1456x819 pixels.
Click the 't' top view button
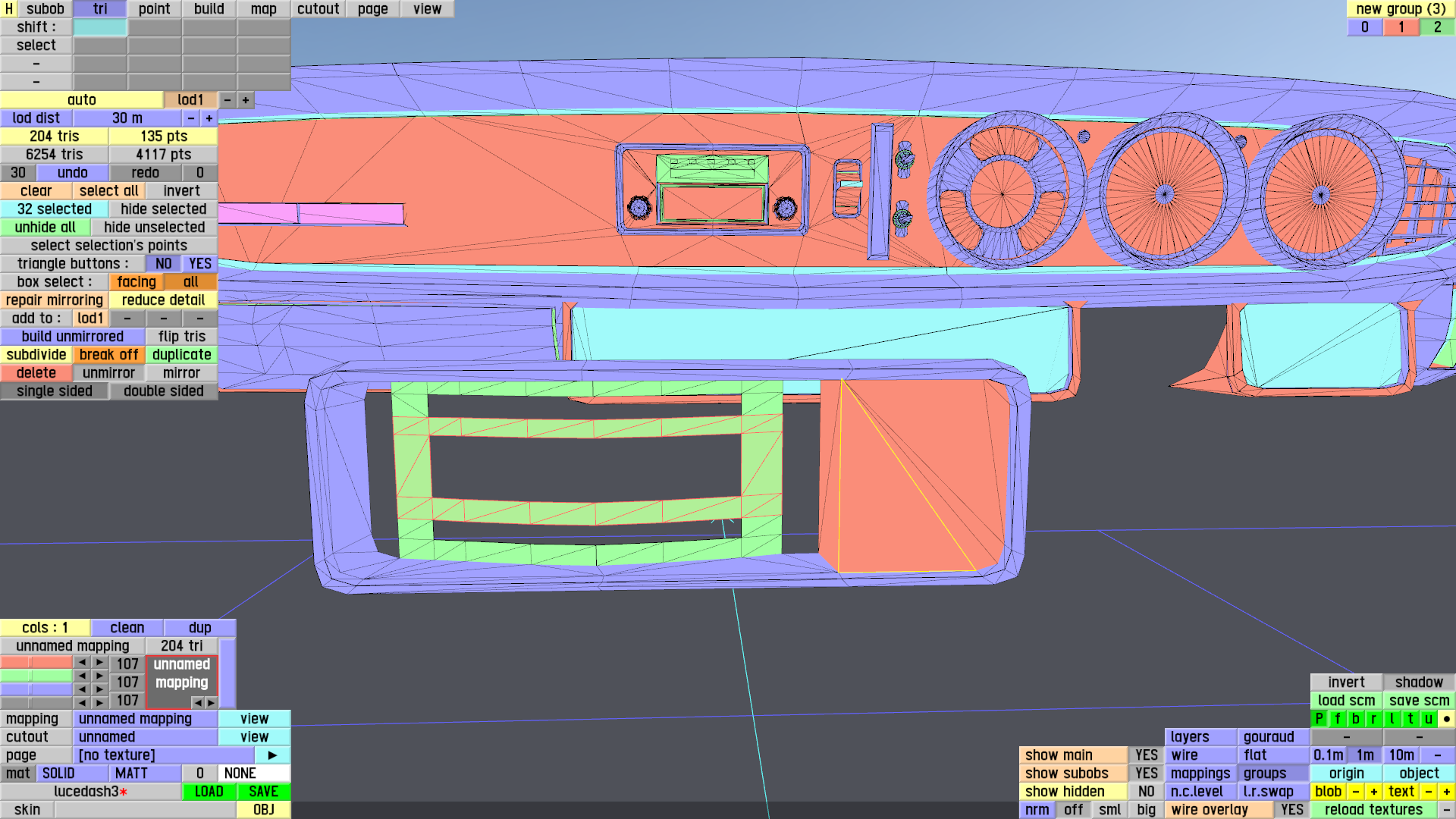pyautogui.click(x=1410, y=719)
